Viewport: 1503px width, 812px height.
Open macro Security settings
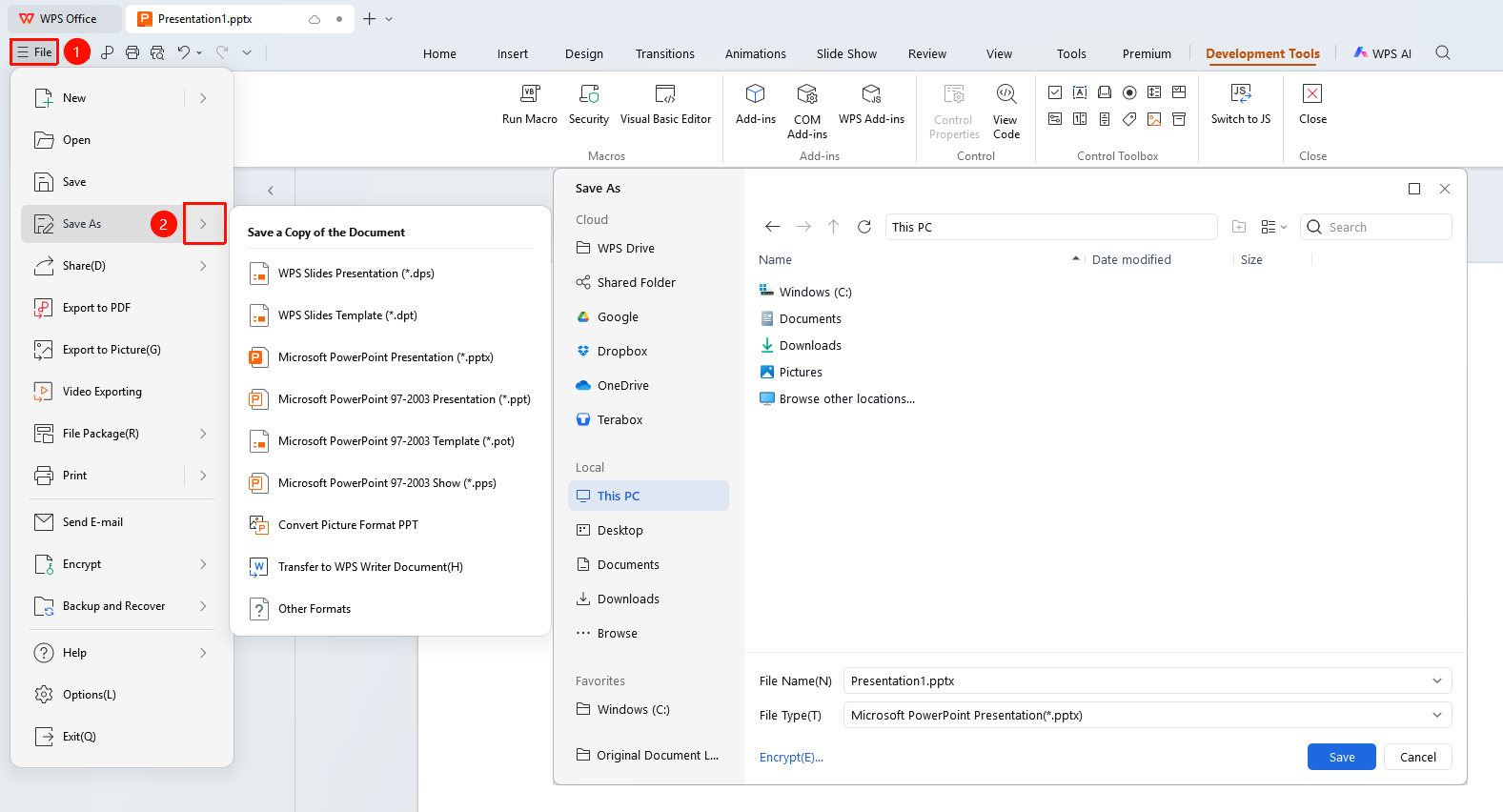pos(589,105)
